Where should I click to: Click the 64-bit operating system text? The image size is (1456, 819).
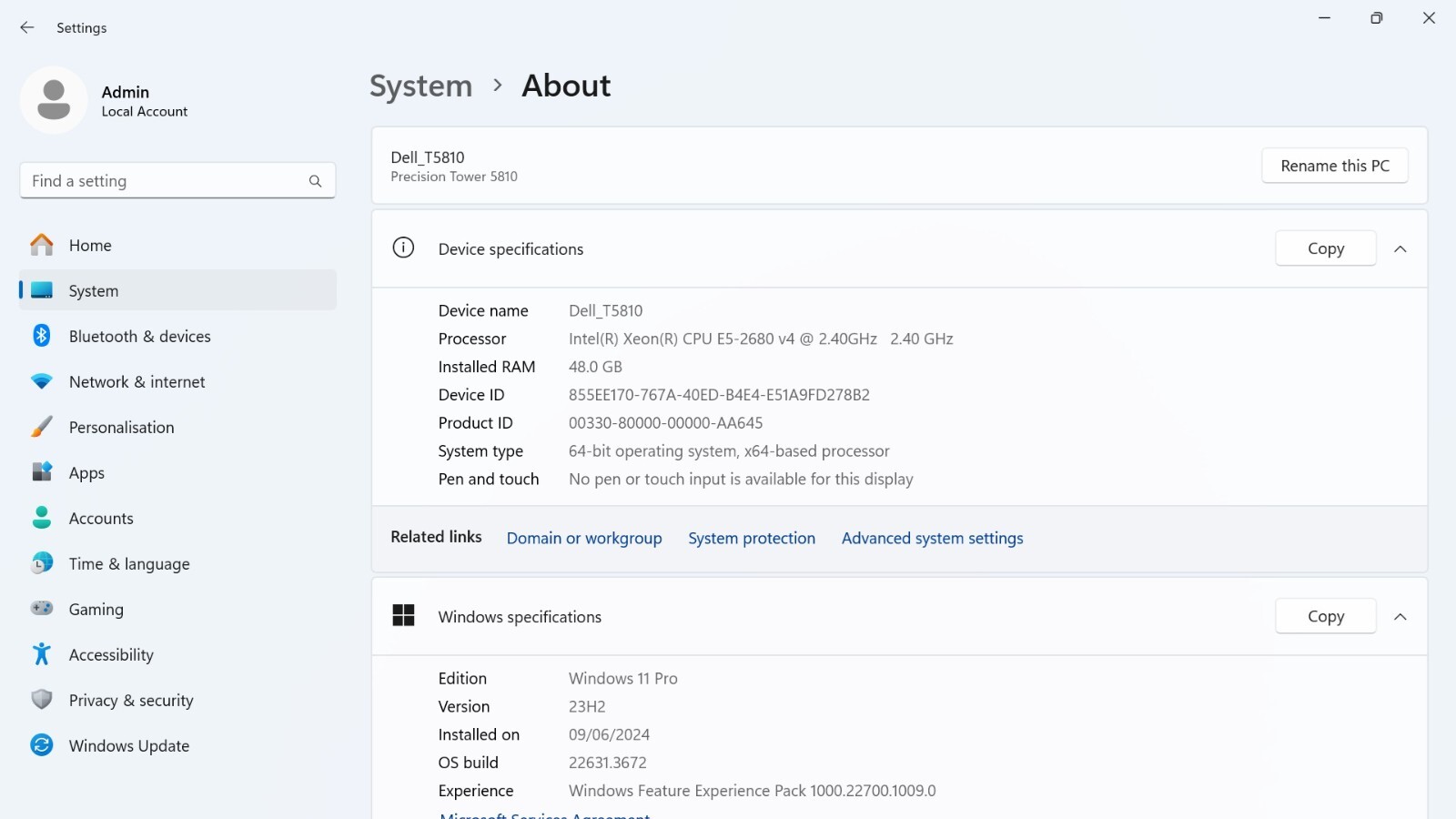pos(729,451)
